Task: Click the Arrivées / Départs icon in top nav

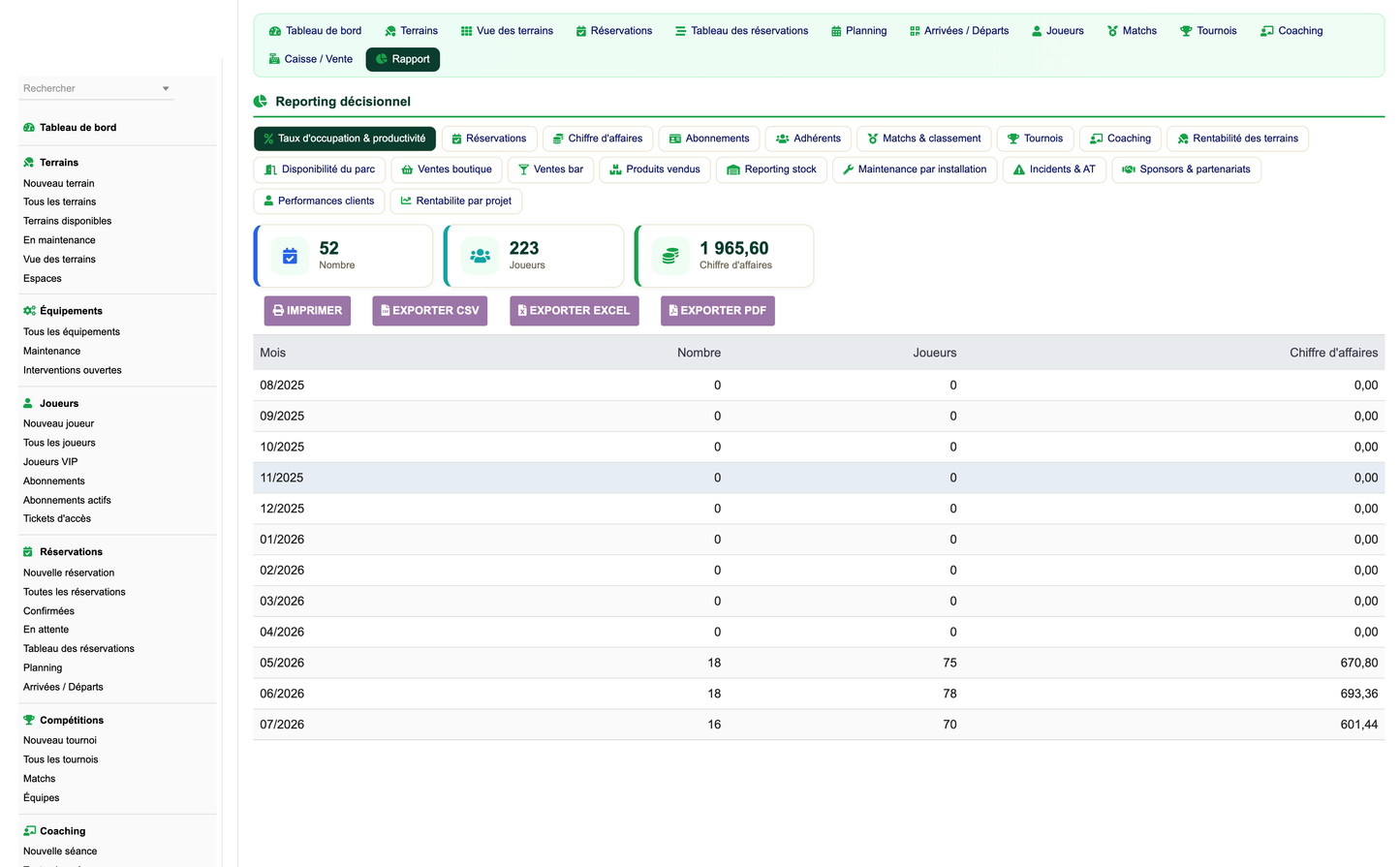Action: coord(915,31)
